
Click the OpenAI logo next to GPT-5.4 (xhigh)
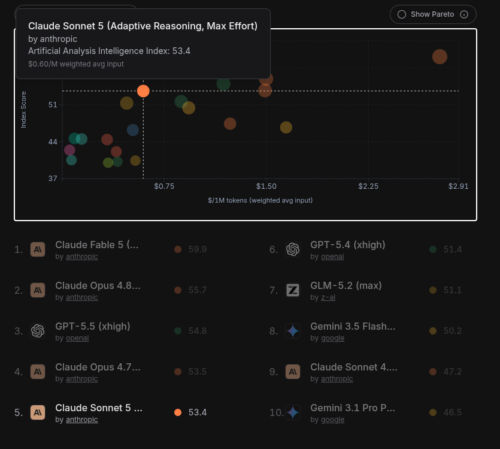[x=293, y=249]
